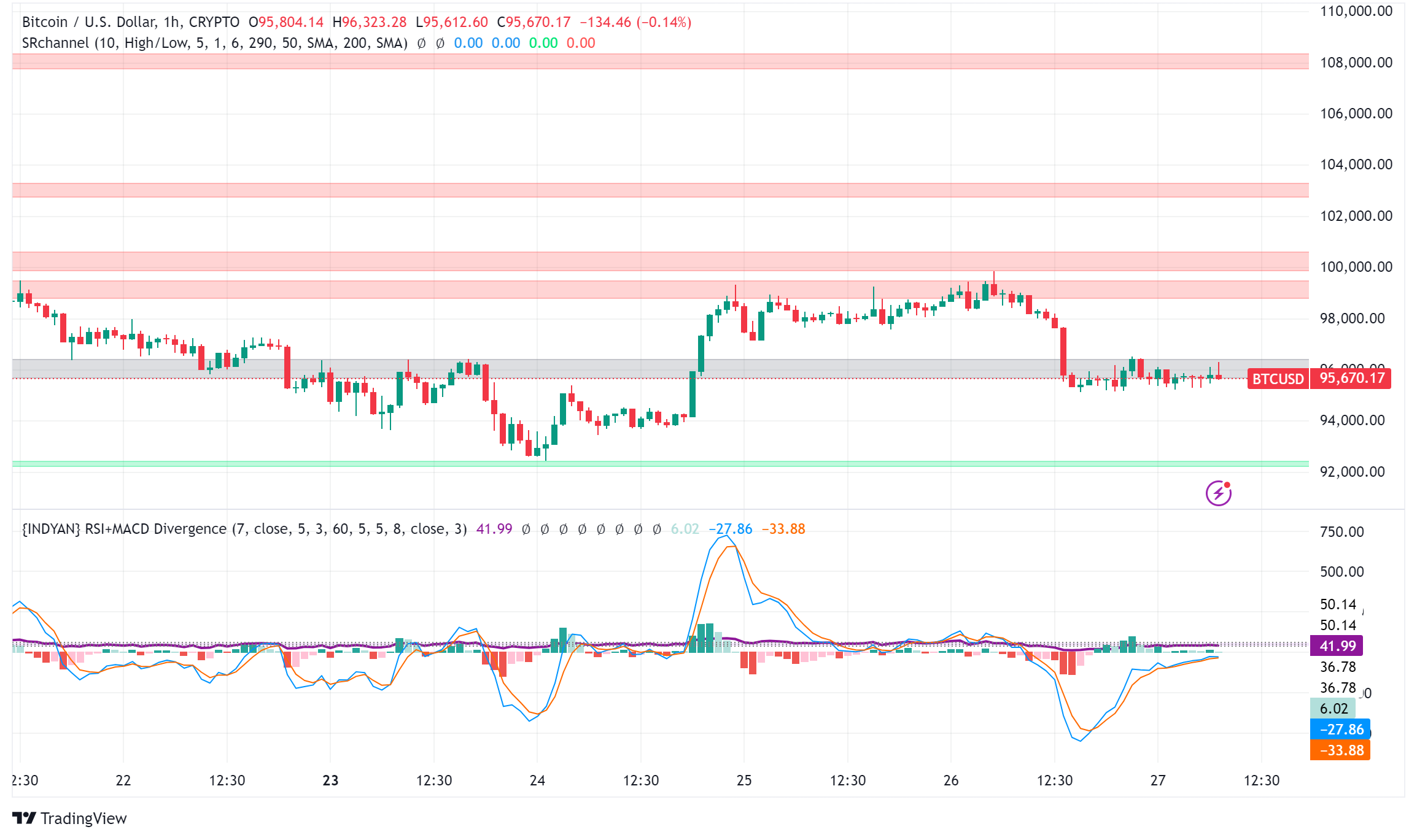Click the BTCUSD price label tag

coord(1278,379)
